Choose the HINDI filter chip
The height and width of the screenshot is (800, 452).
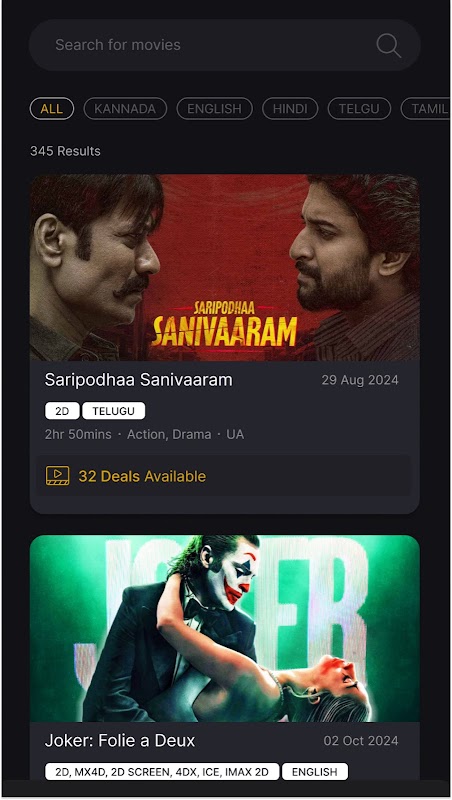290,109
